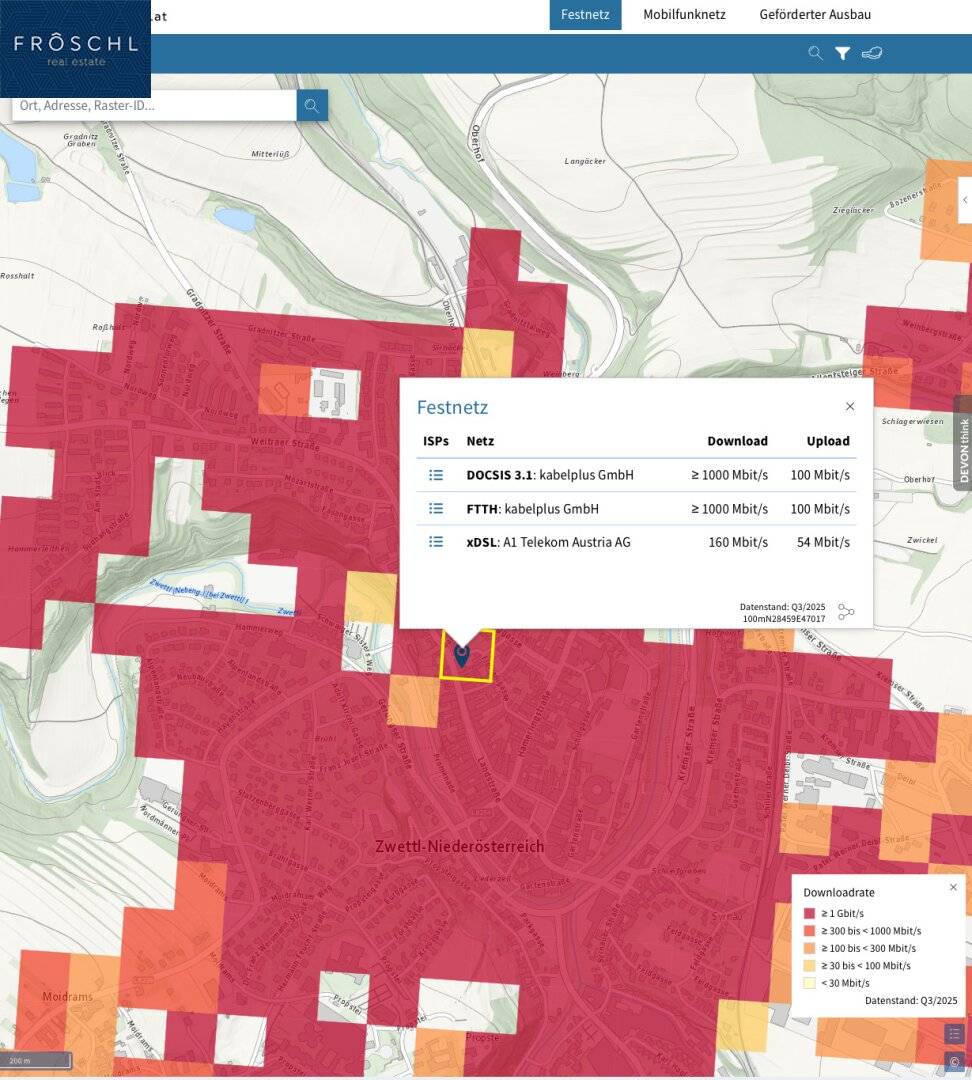The width and height of the screenshot is (972, 1080).
Task: Click the 'Festnetz' popup heading
Action: pos(453,407)
